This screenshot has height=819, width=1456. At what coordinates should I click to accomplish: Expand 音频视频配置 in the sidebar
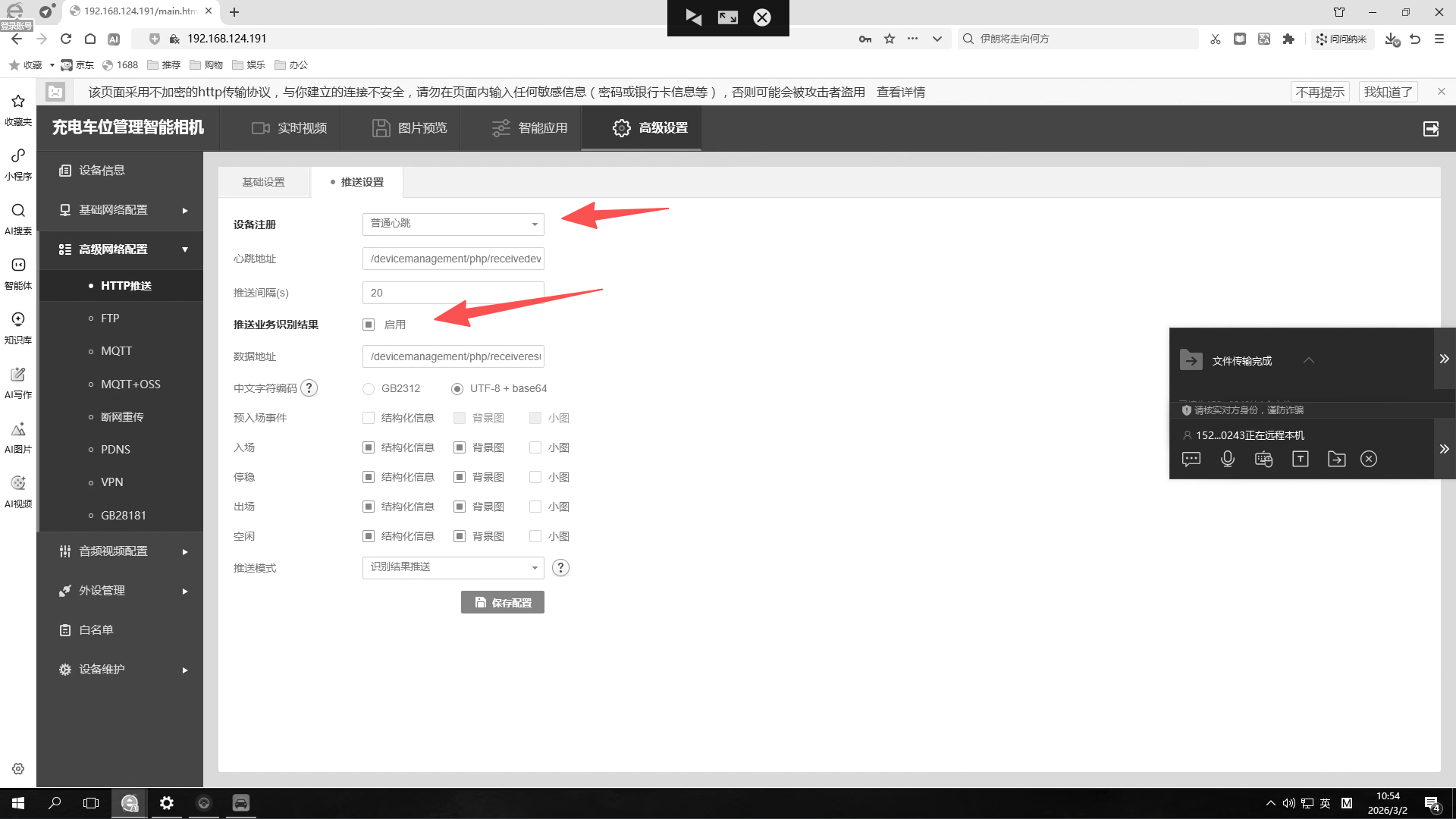pyautogui.click(x=121, y=551)
